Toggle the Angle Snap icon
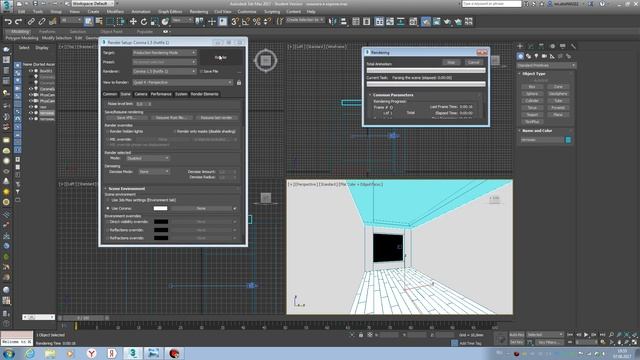 246,22
